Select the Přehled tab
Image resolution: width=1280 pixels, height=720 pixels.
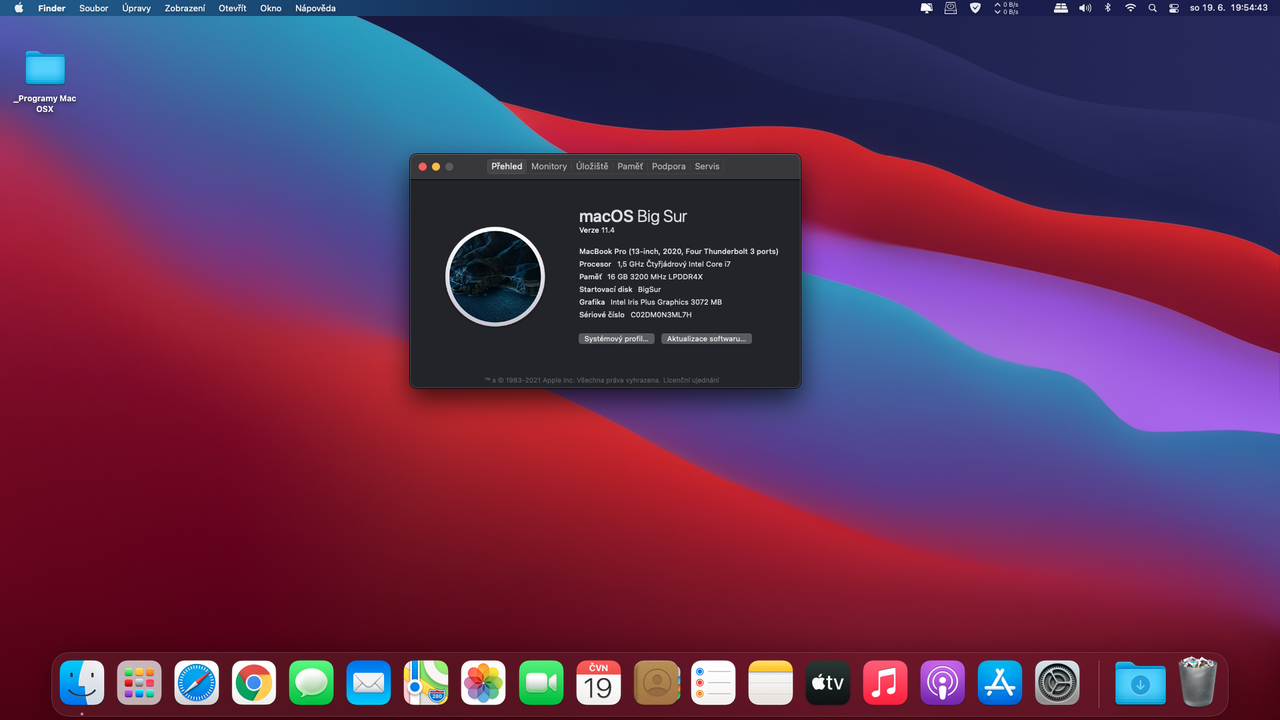coord(507,166)
